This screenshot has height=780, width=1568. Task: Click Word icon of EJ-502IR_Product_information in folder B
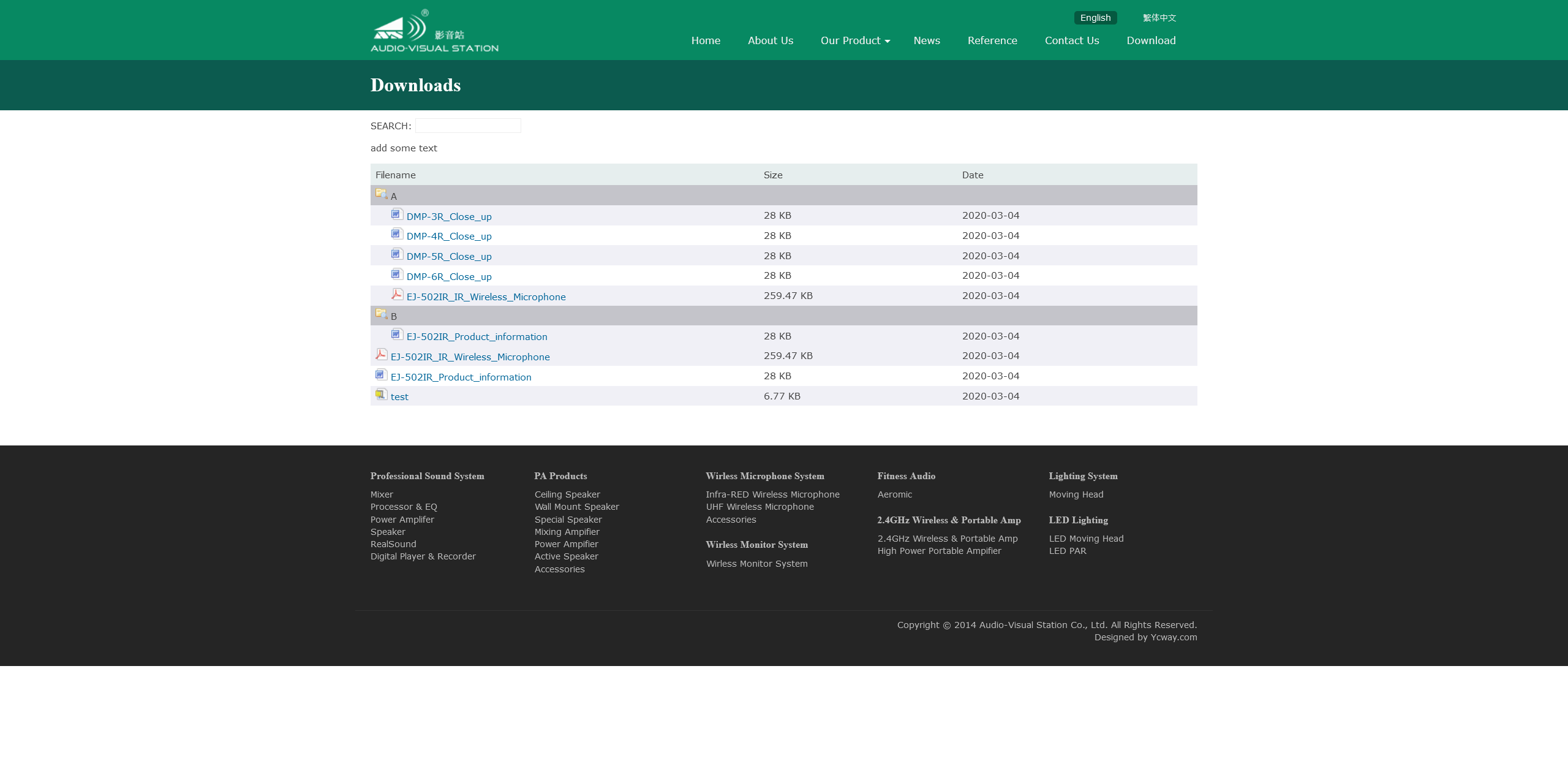pyautogui.click(x=397, y=334)
